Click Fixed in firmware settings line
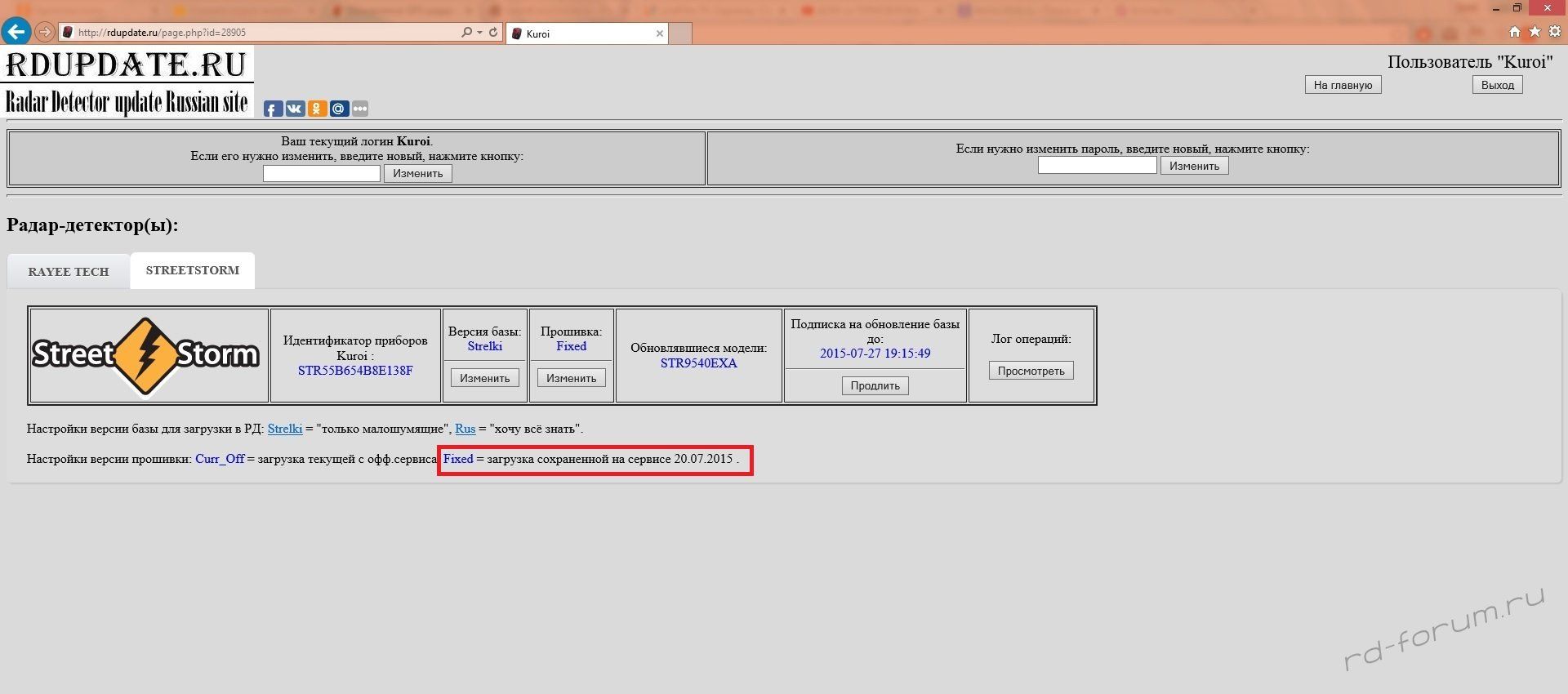The image size is (1568, 694). [458, 459]
